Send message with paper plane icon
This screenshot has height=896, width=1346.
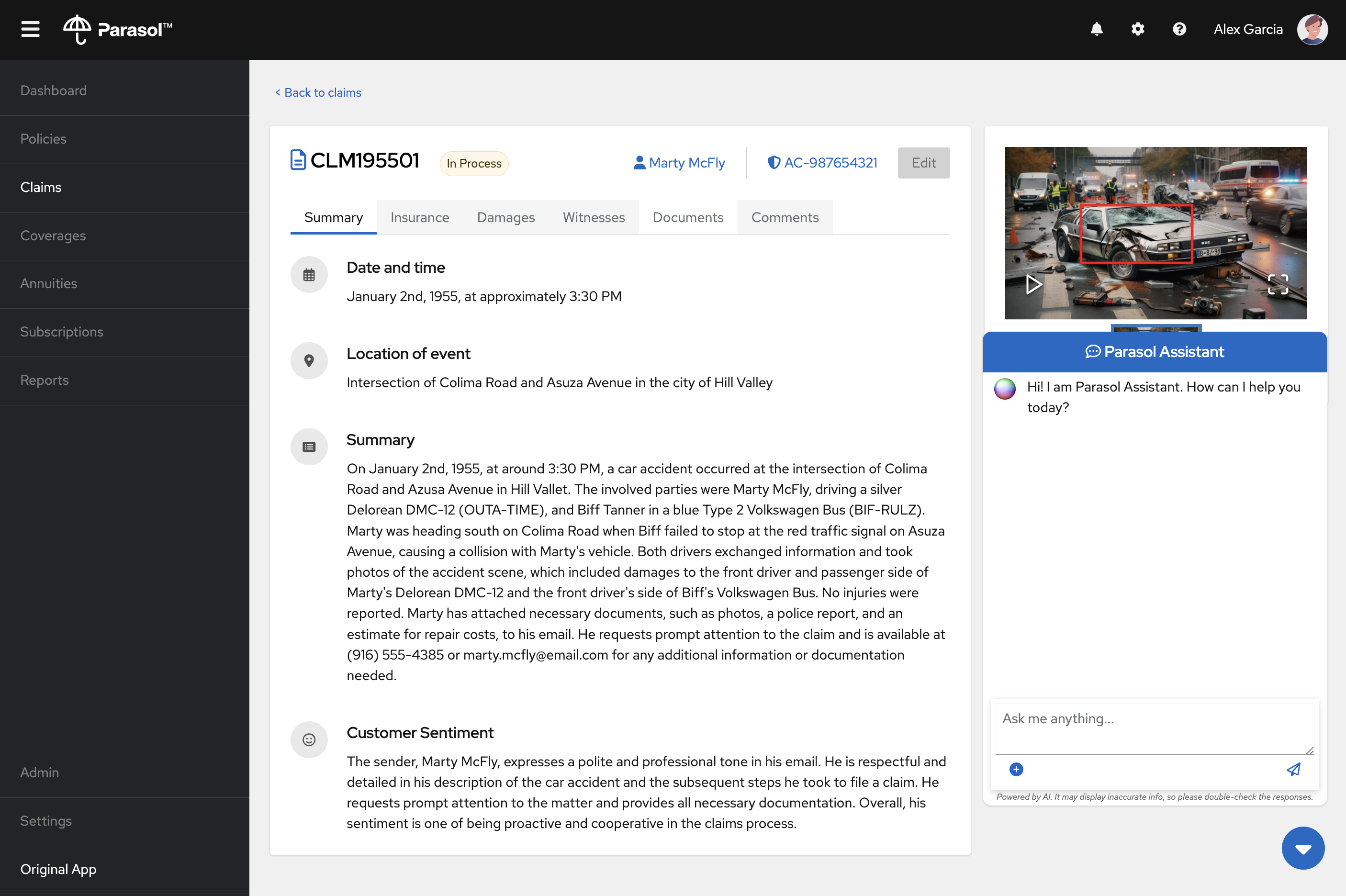pos(1293,769)
